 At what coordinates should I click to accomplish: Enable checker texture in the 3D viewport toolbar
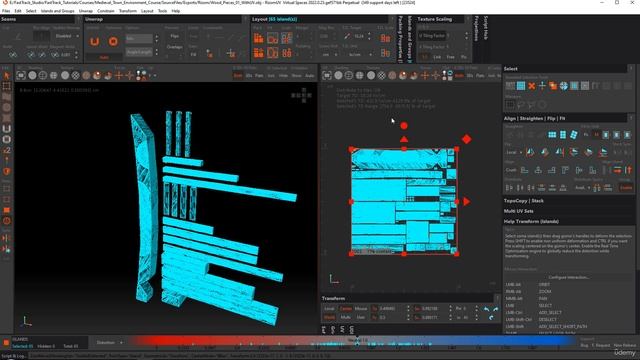(76, 76)
